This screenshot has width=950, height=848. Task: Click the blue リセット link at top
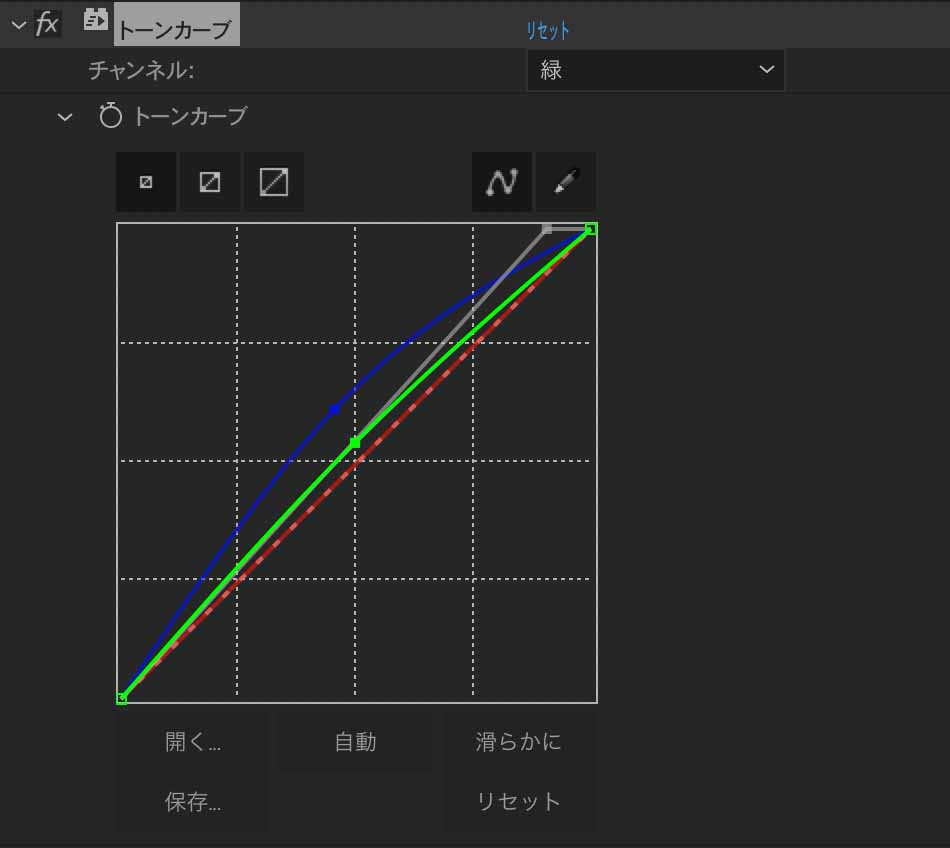[547, 30]
